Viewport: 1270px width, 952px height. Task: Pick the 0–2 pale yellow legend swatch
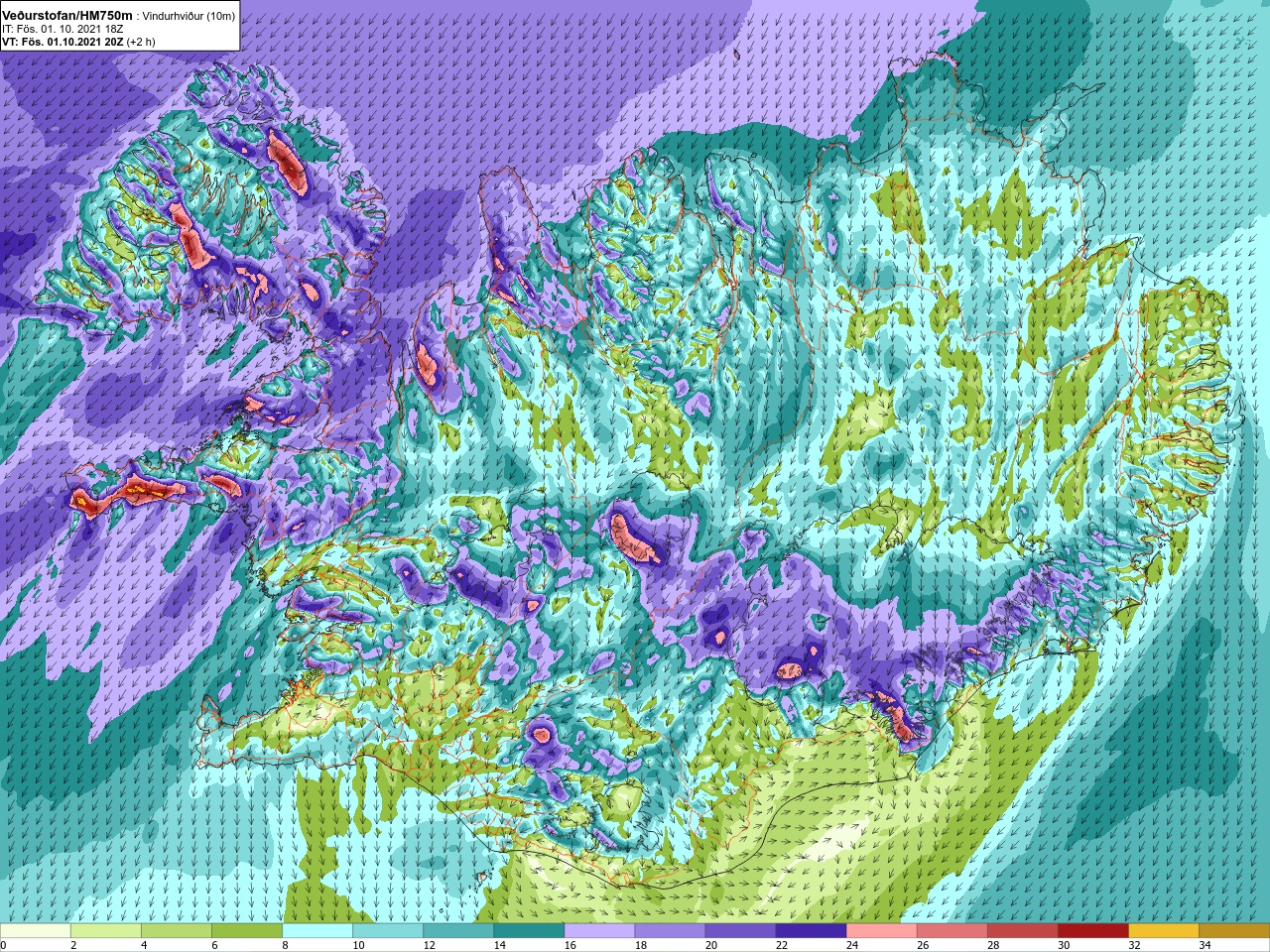36,931
